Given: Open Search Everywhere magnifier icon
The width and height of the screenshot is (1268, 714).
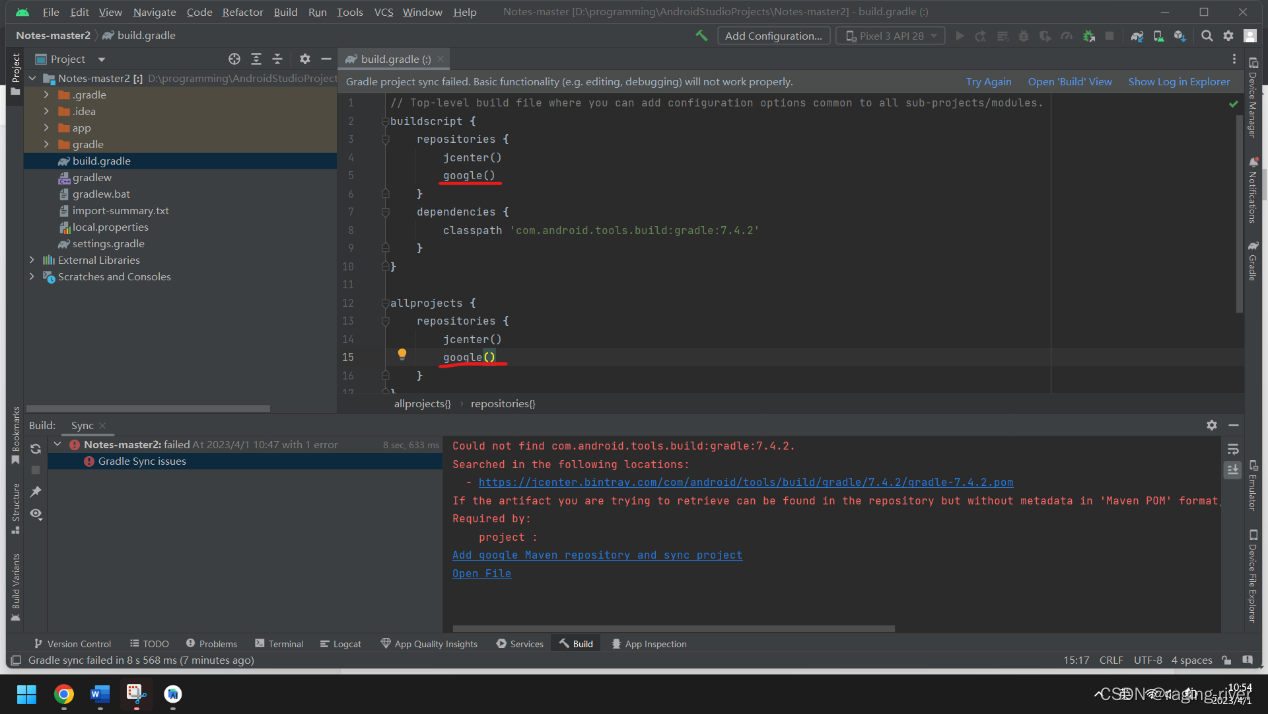Looking at the screenshot, I should (1207, 36).
